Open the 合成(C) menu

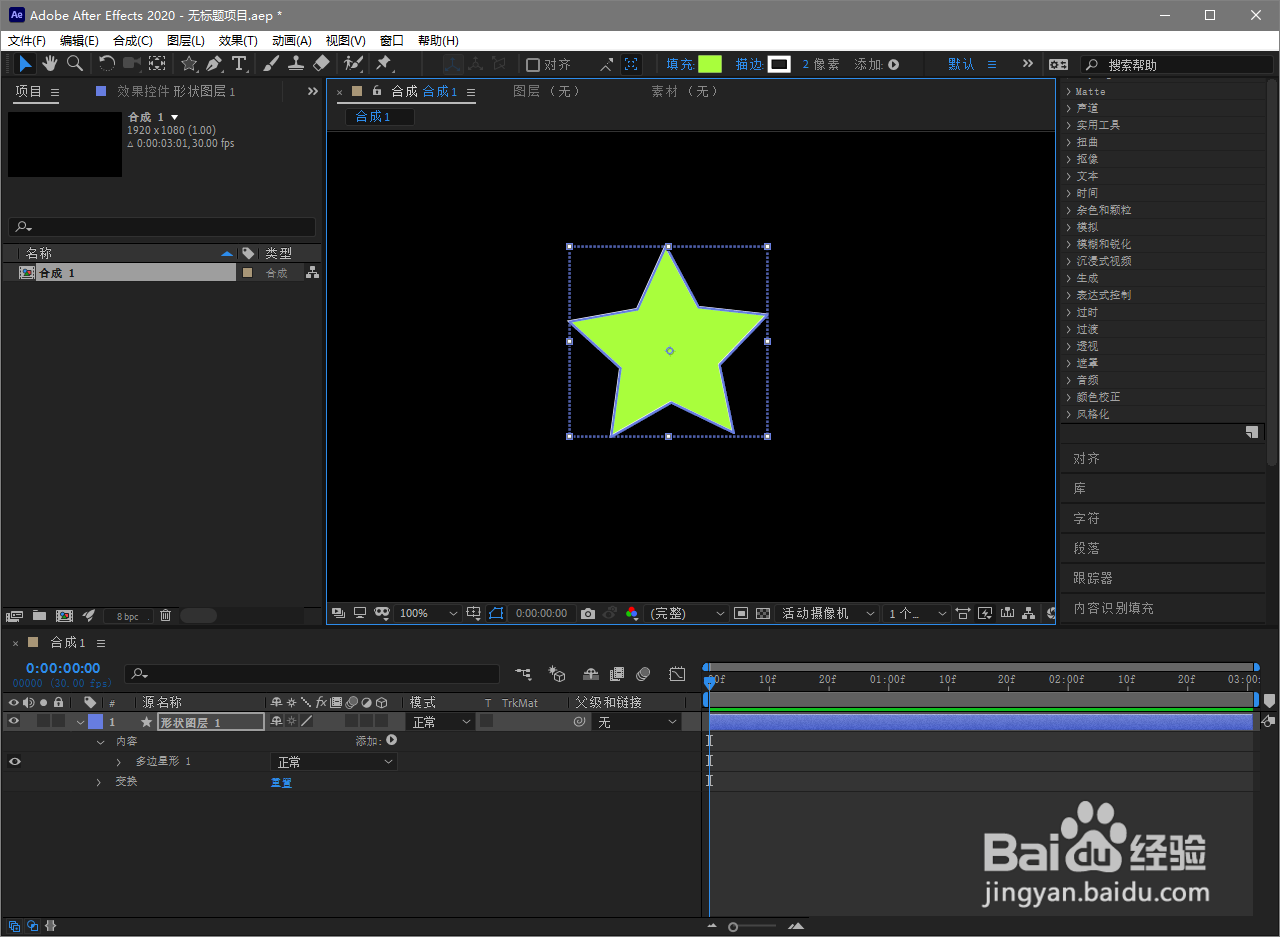[x=133, y=41]
